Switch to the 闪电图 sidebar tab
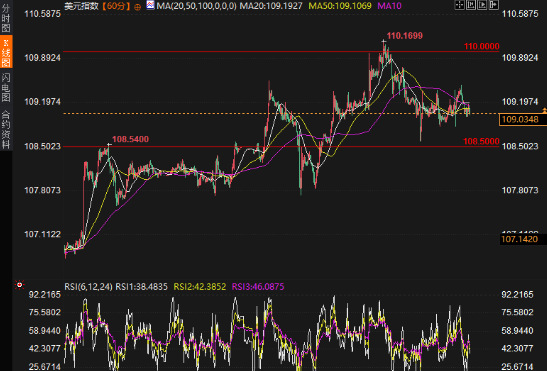Image resolution: width=547 pixels, height=371 pixels. 6,87
